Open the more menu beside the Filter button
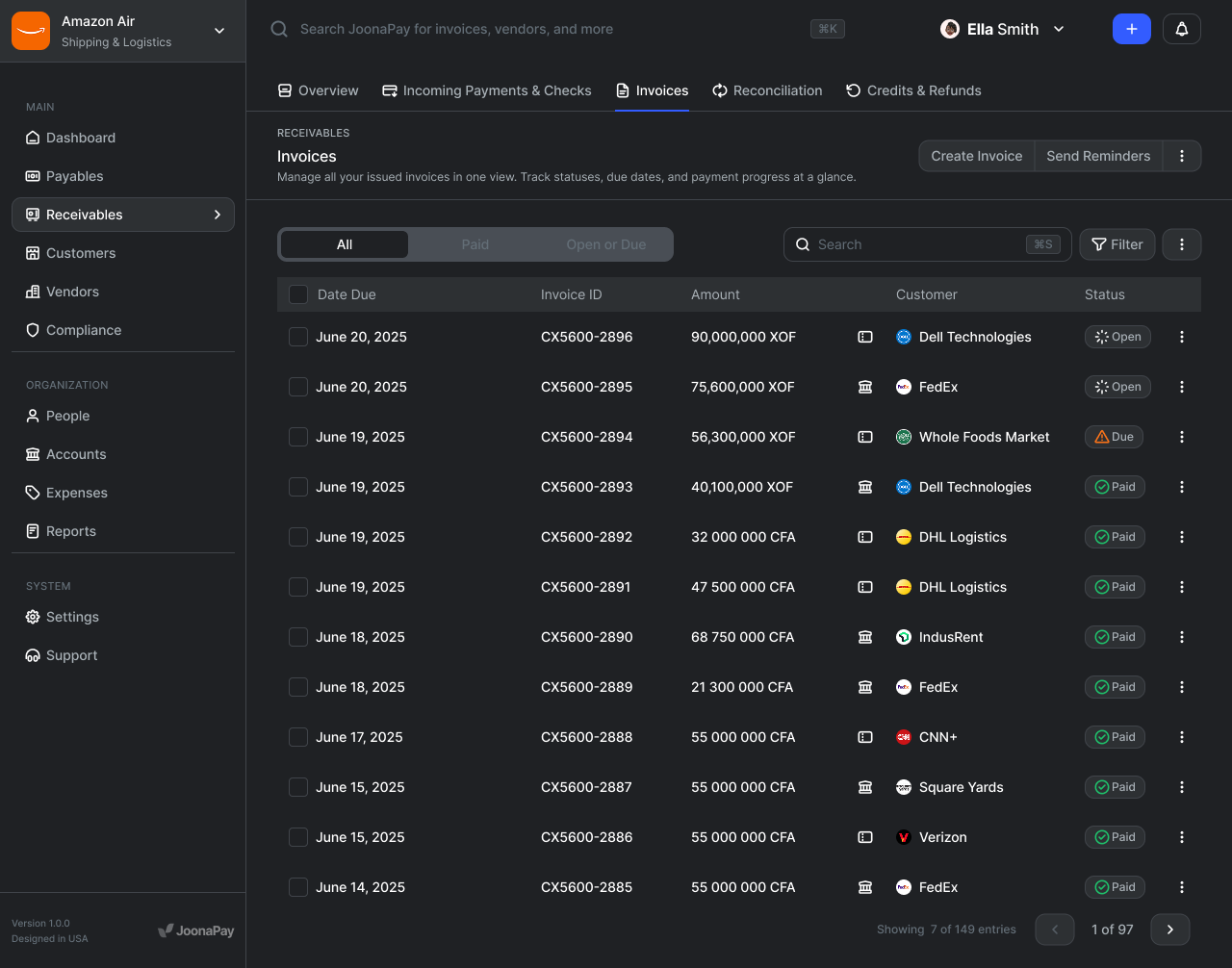Screen dimensions: 1232x968 (x=1182, y=244)
